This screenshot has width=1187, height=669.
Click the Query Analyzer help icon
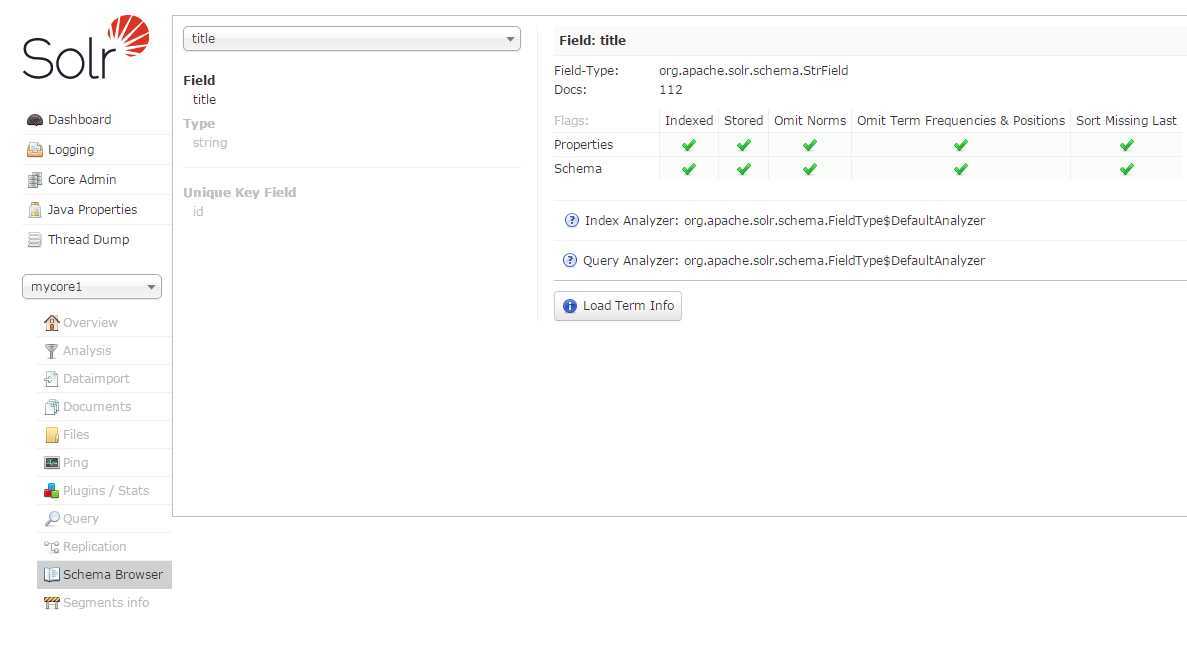pos(570,260)
